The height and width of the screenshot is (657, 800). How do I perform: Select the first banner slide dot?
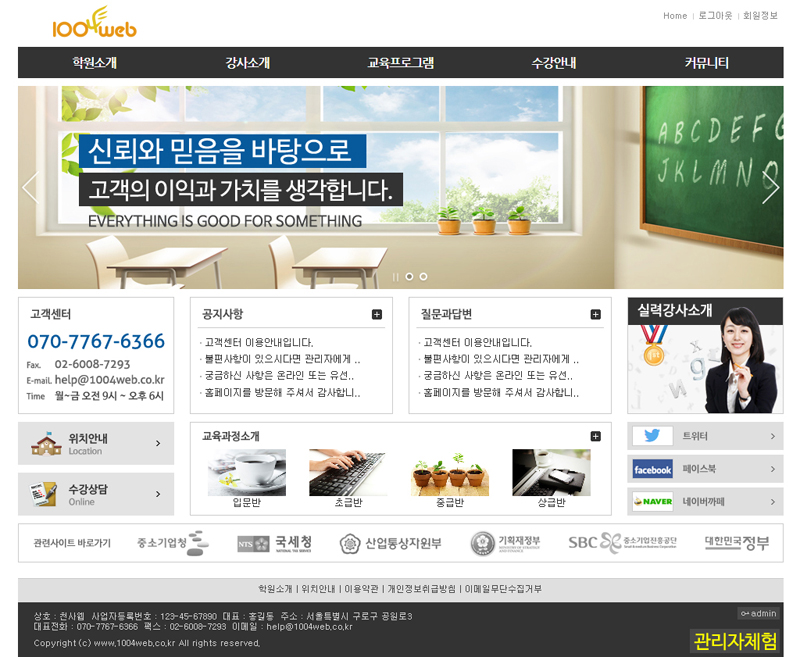[x=409, y=276]
